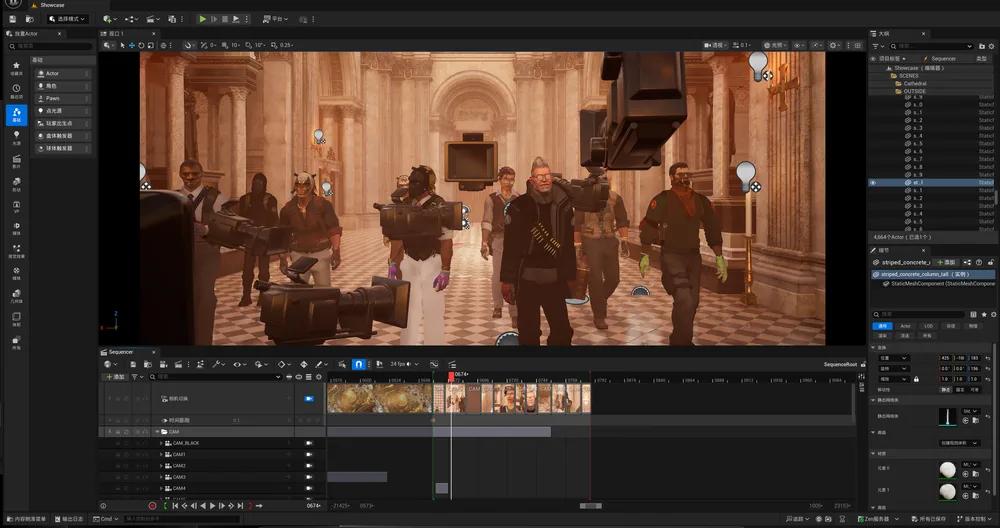This screenshot has height=528, width=1000.
Task: Select the Actor filter tab in Details
Action: [x=905, y=326]
